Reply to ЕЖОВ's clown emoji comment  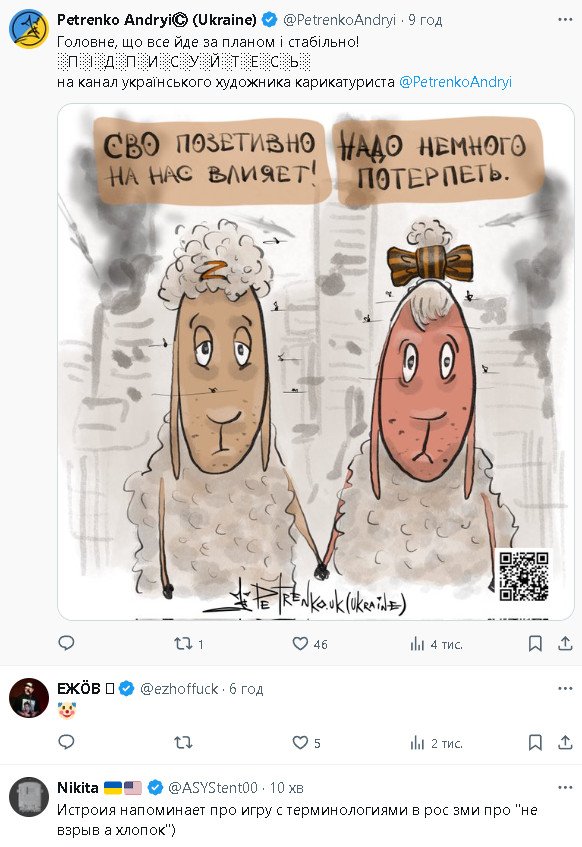[66, 742]
